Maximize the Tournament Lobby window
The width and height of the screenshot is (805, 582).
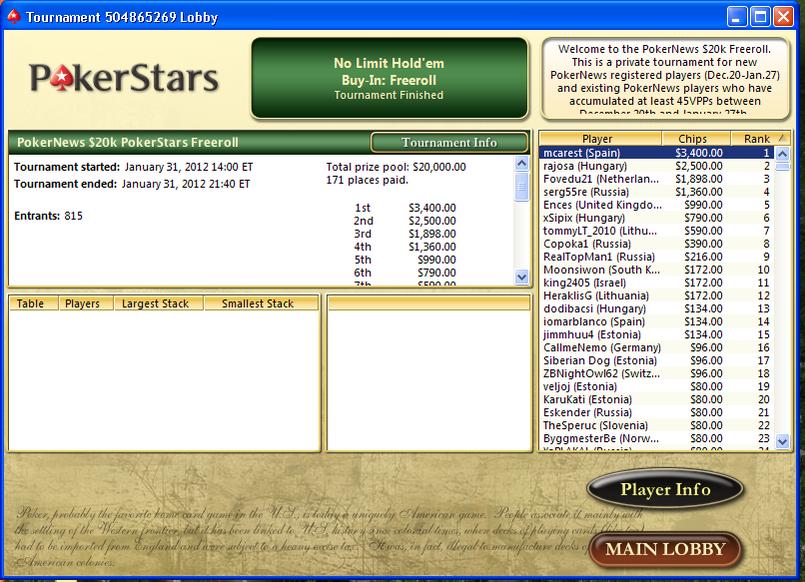[760, 17]
